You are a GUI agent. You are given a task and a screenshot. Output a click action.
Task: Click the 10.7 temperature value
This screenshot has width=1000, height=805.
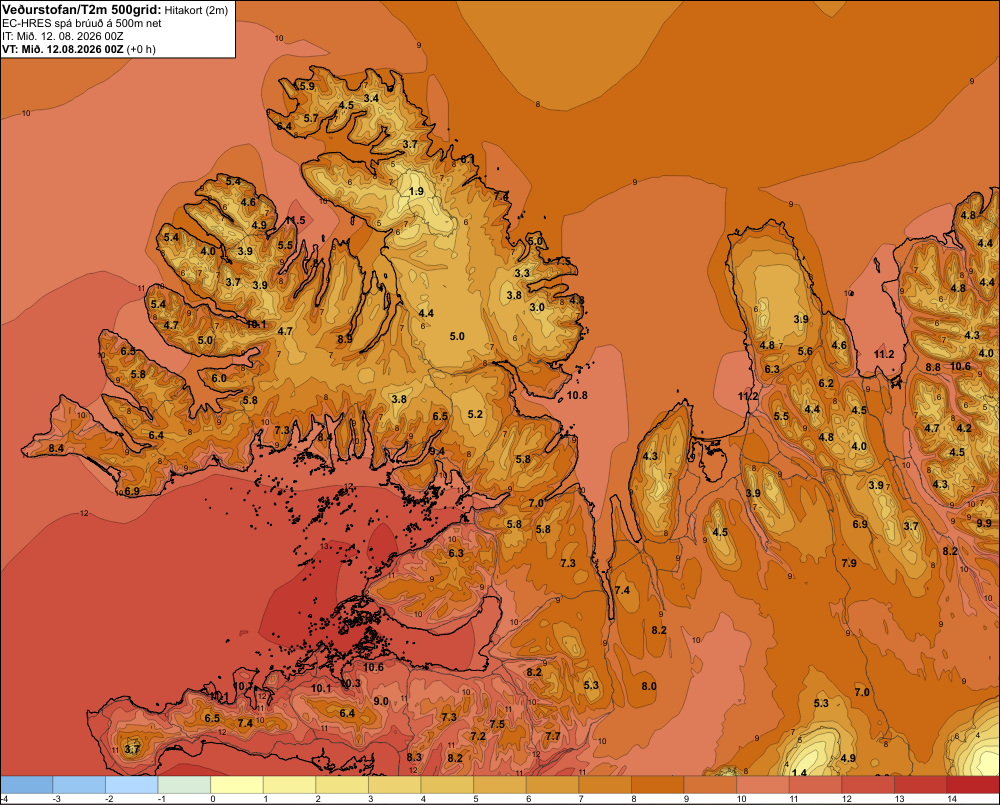tap(243, 686)
